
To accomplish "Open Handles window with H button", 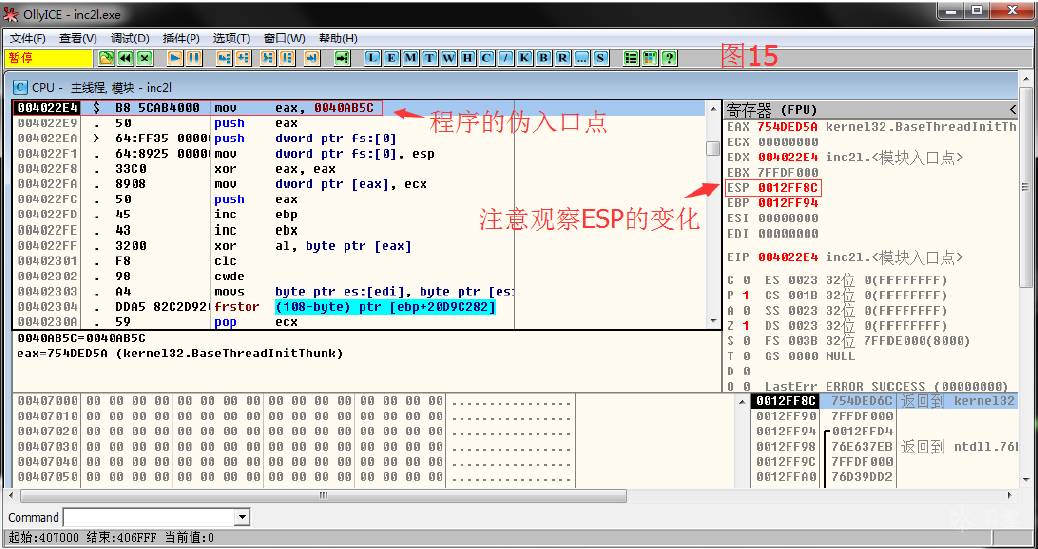I will [467, 58].
